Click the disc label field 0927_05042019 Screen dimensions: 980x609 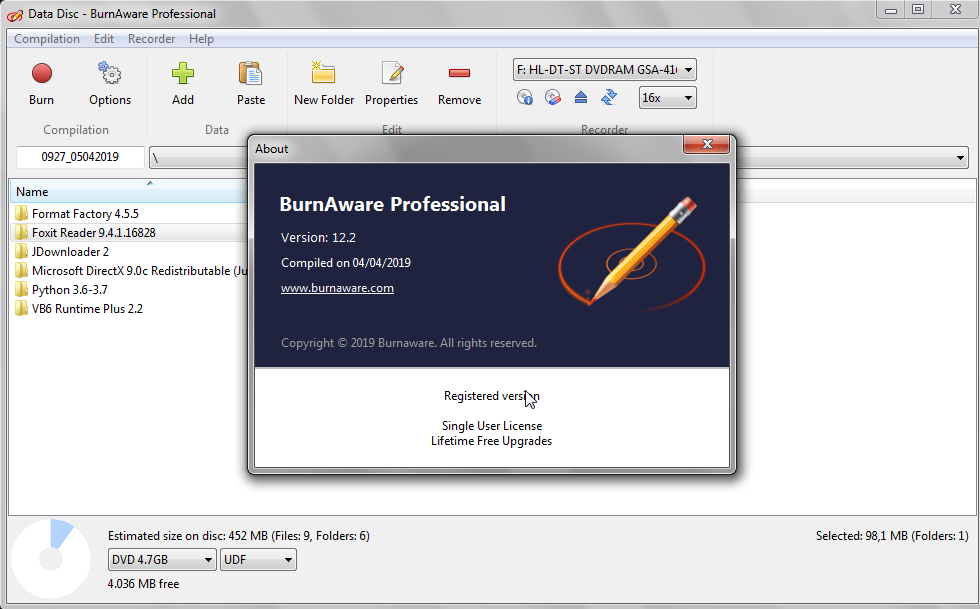(x=80, y=157)
